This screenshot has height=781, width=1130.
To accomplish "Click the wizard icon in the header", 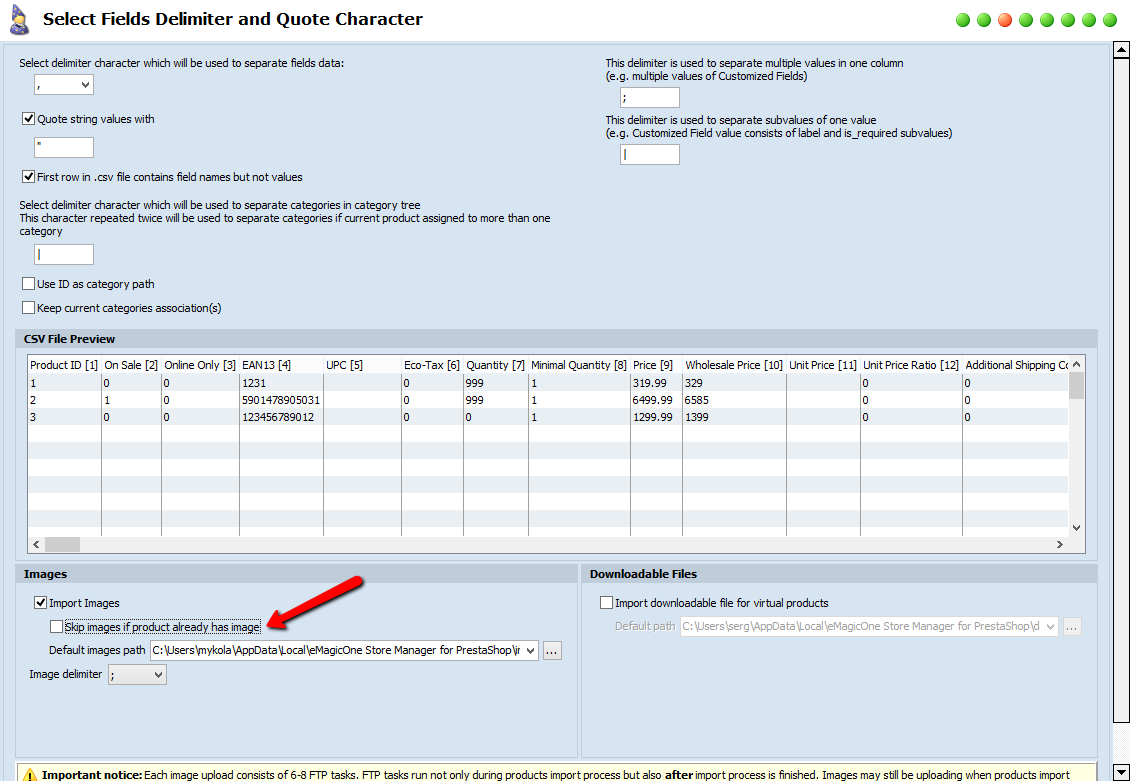I will [19, 19].
